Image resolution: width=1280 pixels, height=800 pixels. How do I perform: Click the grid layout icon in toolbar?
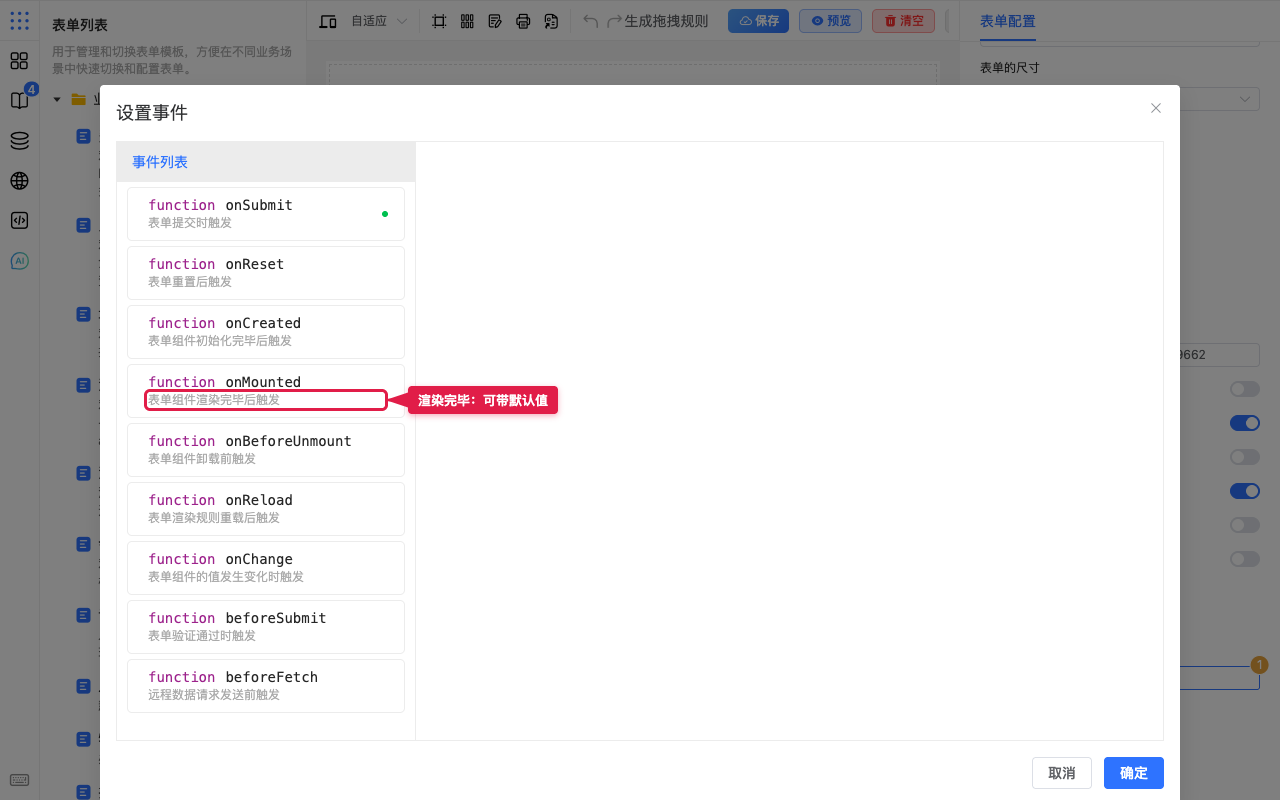coord(467,21)
